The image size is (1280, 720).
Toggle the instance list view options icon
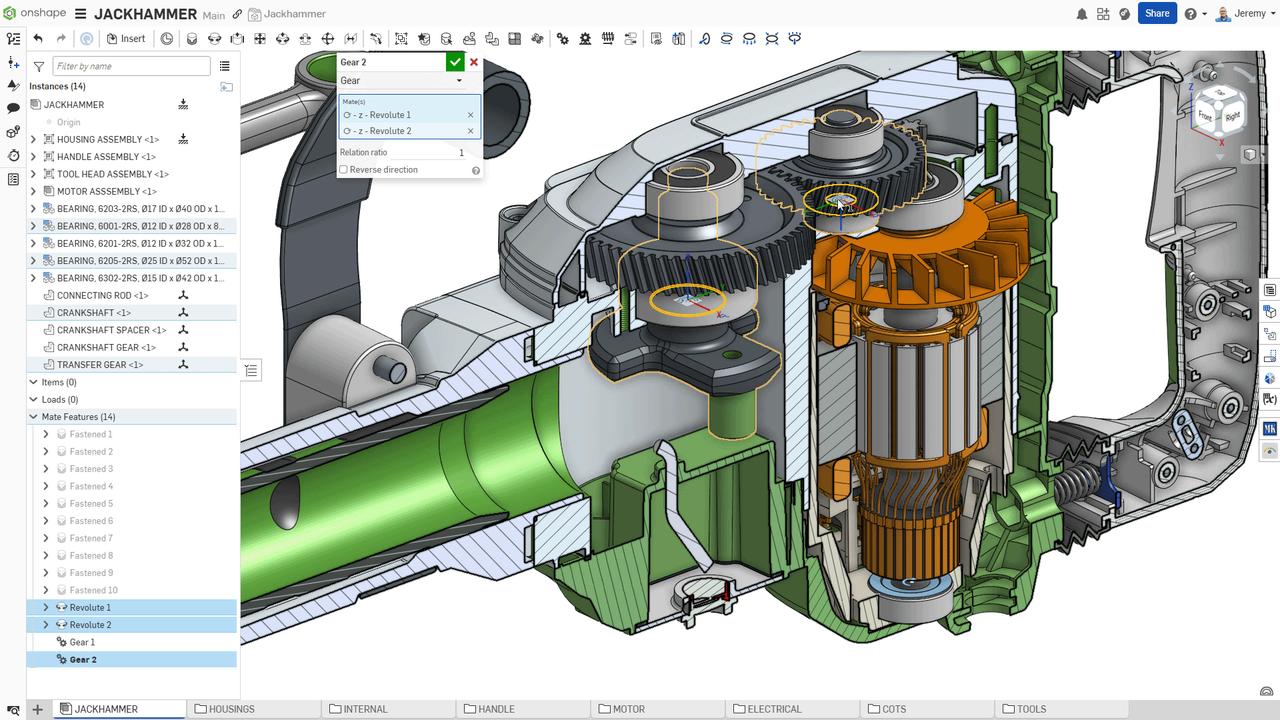pyautogui.click(x=225, y=64)
